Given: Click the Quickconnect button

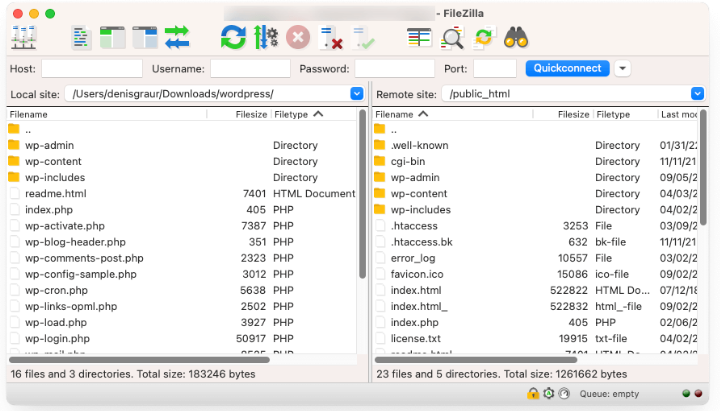Looking at the screenshot, I should pos(568,68).
